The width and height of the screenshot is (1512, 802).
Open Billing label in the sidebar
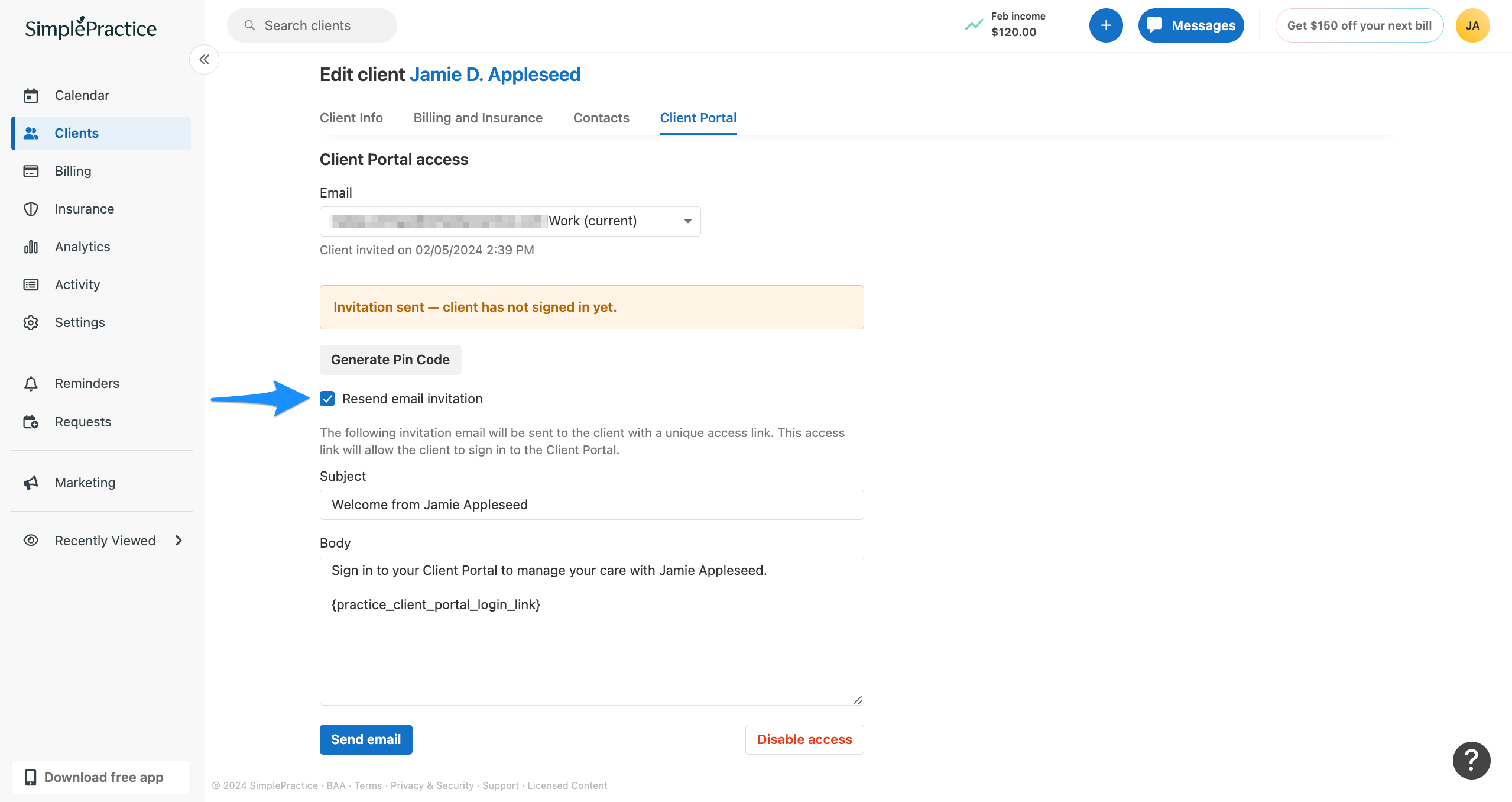(x=73, y=171)
